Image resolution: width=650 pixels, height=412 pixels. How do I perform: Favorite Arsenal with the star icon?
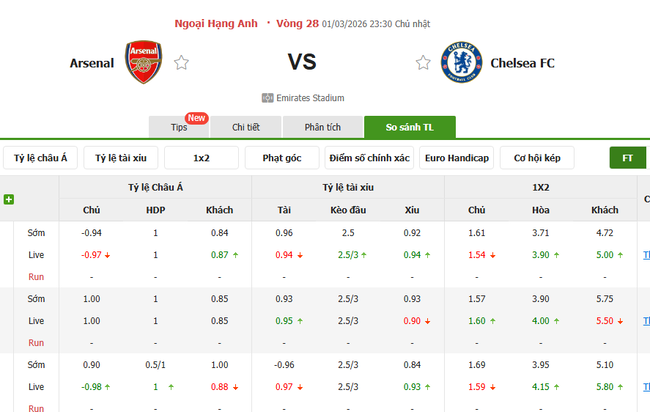pyautogui.click(x=181, y=63)
